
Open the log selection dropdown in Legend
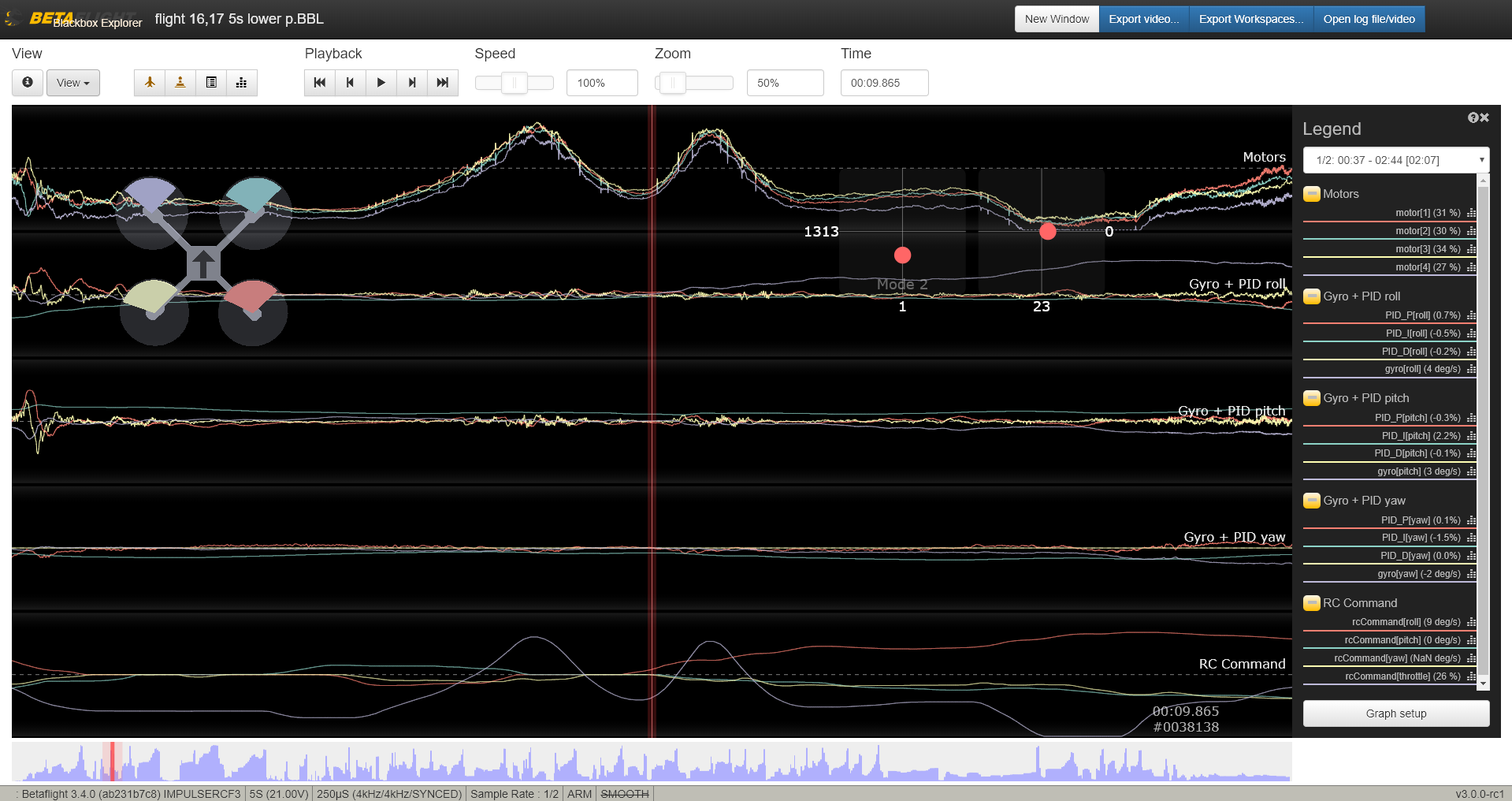pyautogui.click(x=1395, y=160)
